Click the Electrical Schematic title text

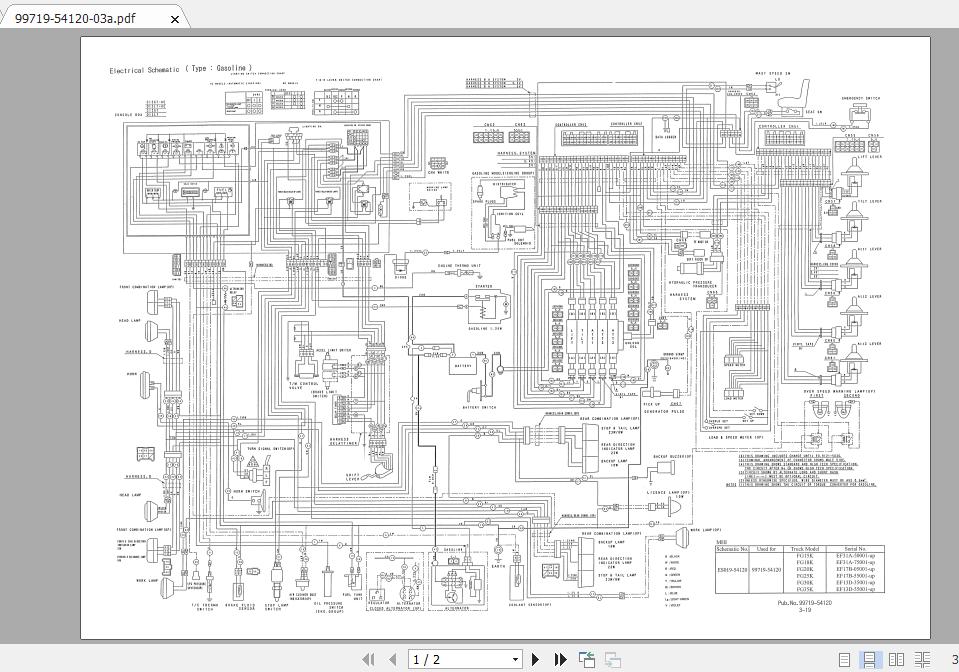coord(180,69)
